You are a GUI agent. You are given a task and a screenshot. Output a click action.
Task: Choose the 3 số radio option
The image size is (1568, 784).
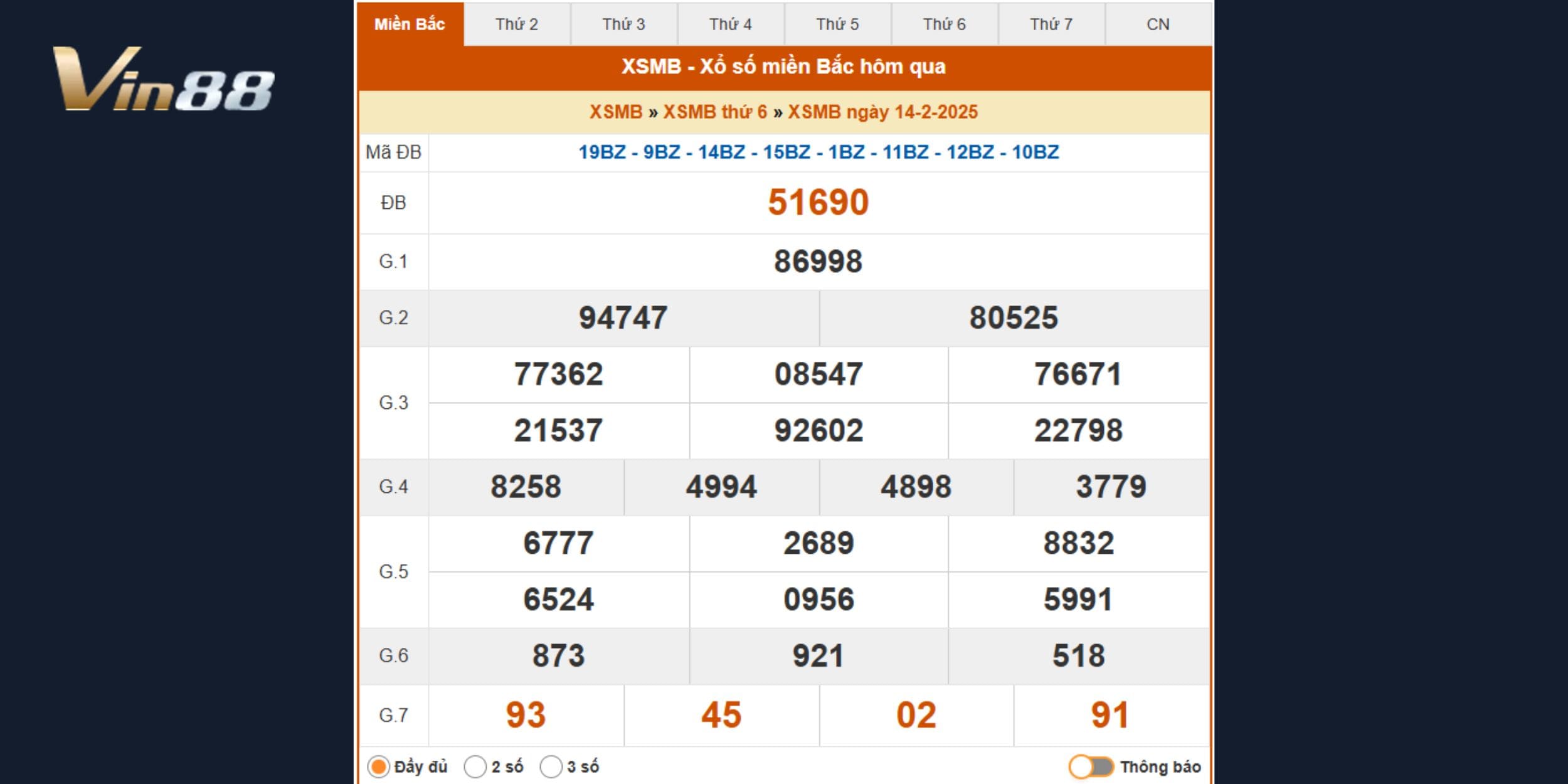551,766
